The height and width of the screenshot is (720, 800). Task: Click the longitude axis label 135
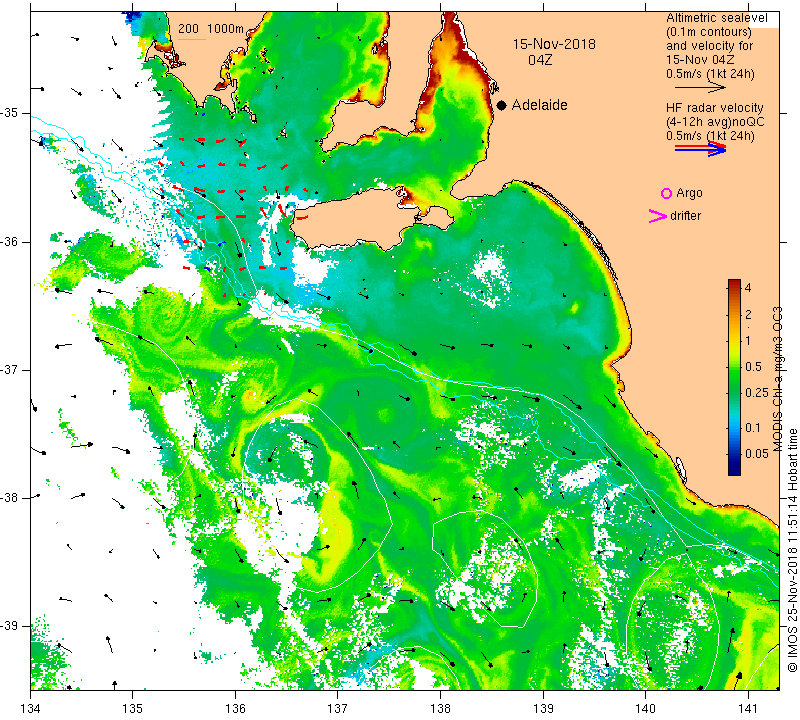[x=133, y=709]
